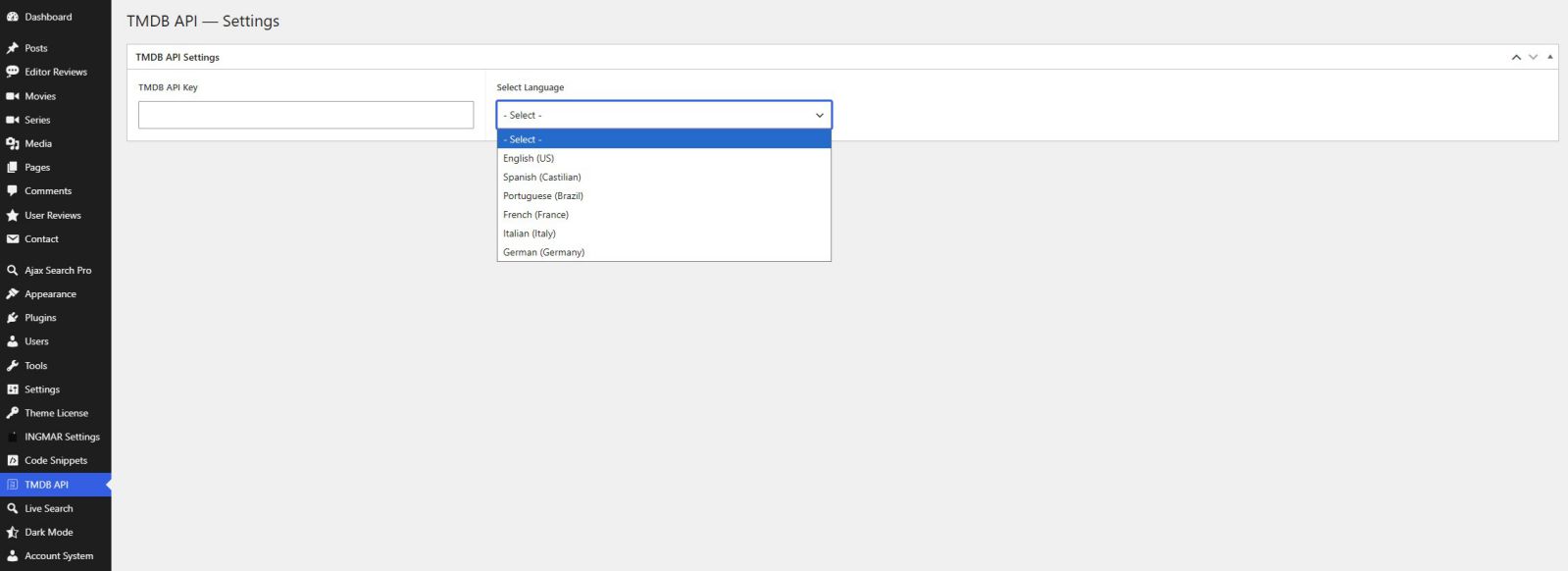
Task: Select German (Germany) language option
Action: [664, 252]
